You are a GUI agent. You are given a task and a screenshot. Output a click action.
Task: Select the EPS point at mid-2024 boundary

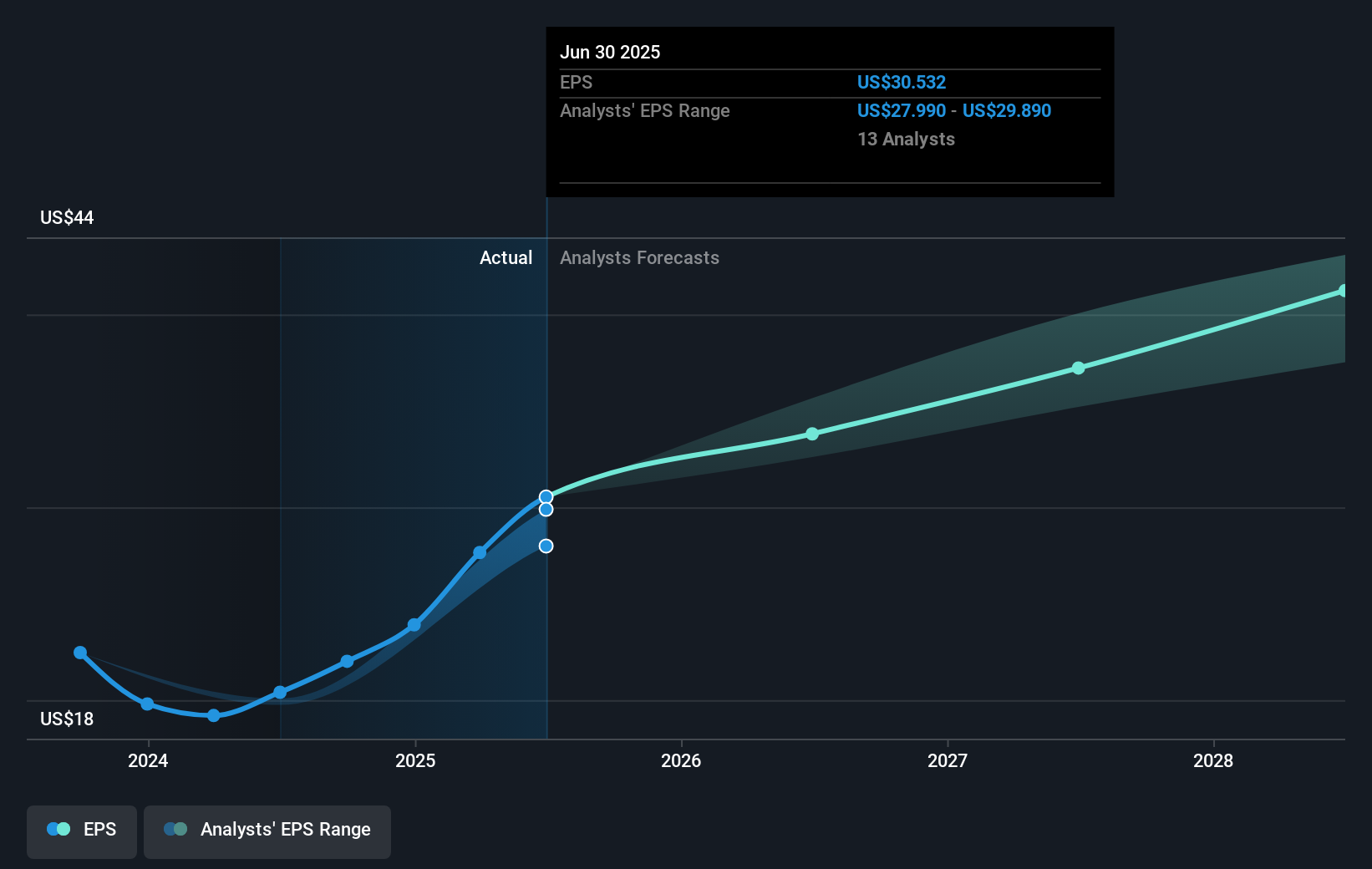(x=280, y=692)
